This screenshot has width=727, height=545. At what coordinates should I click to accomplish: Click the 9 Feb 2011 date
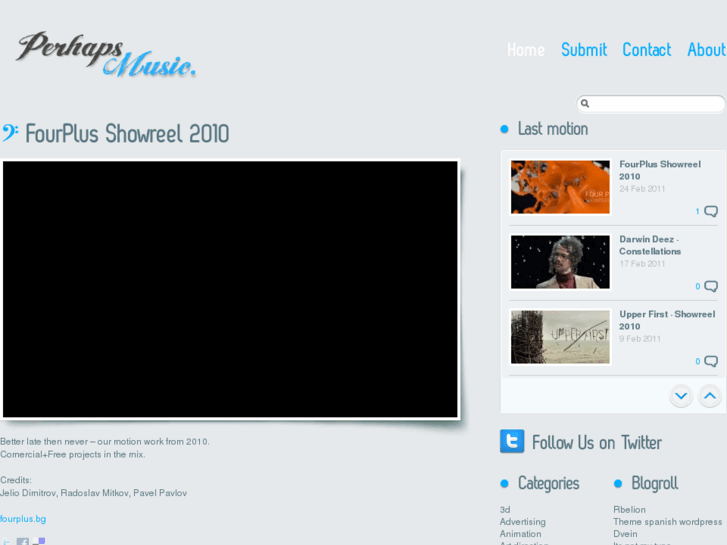[640, 339]
